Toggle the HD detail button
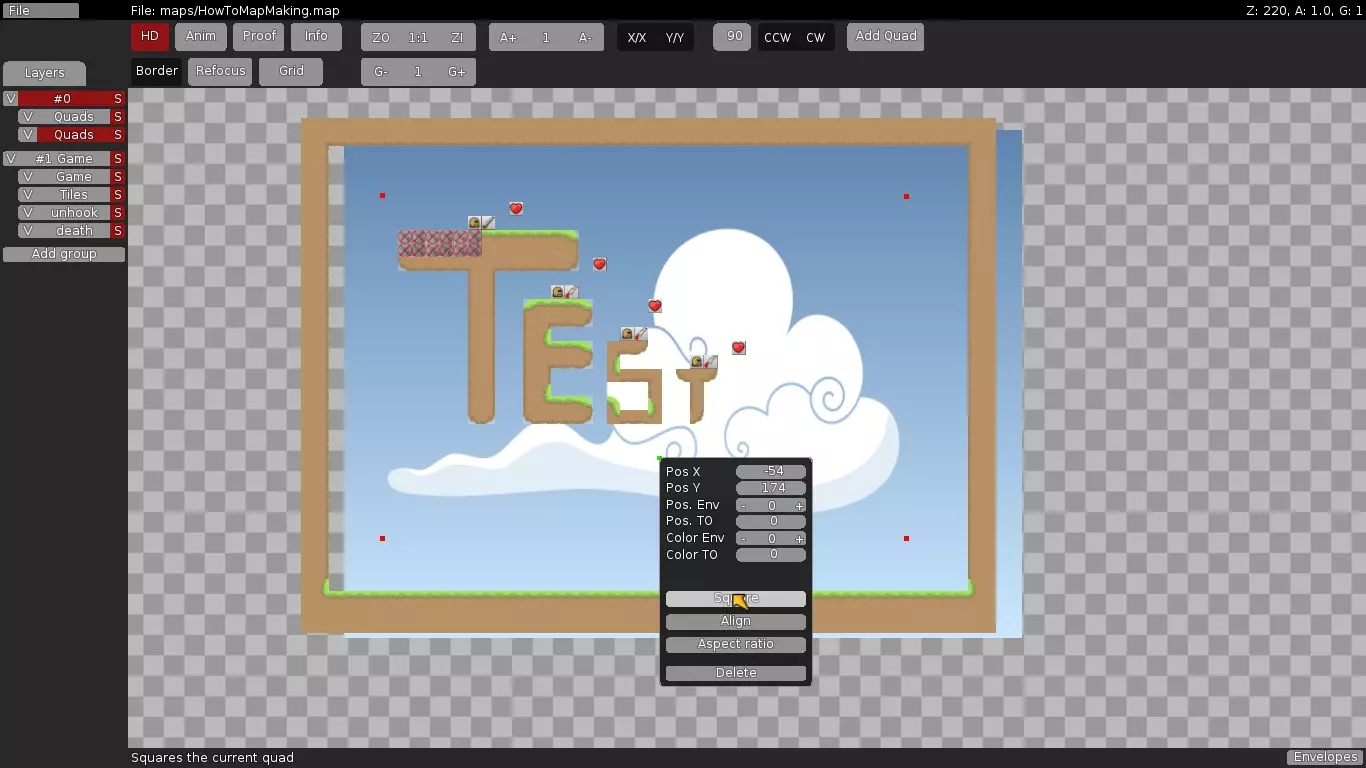This screenshot has width=1366, height=768. pyautogui.click(x=149, y=37)
